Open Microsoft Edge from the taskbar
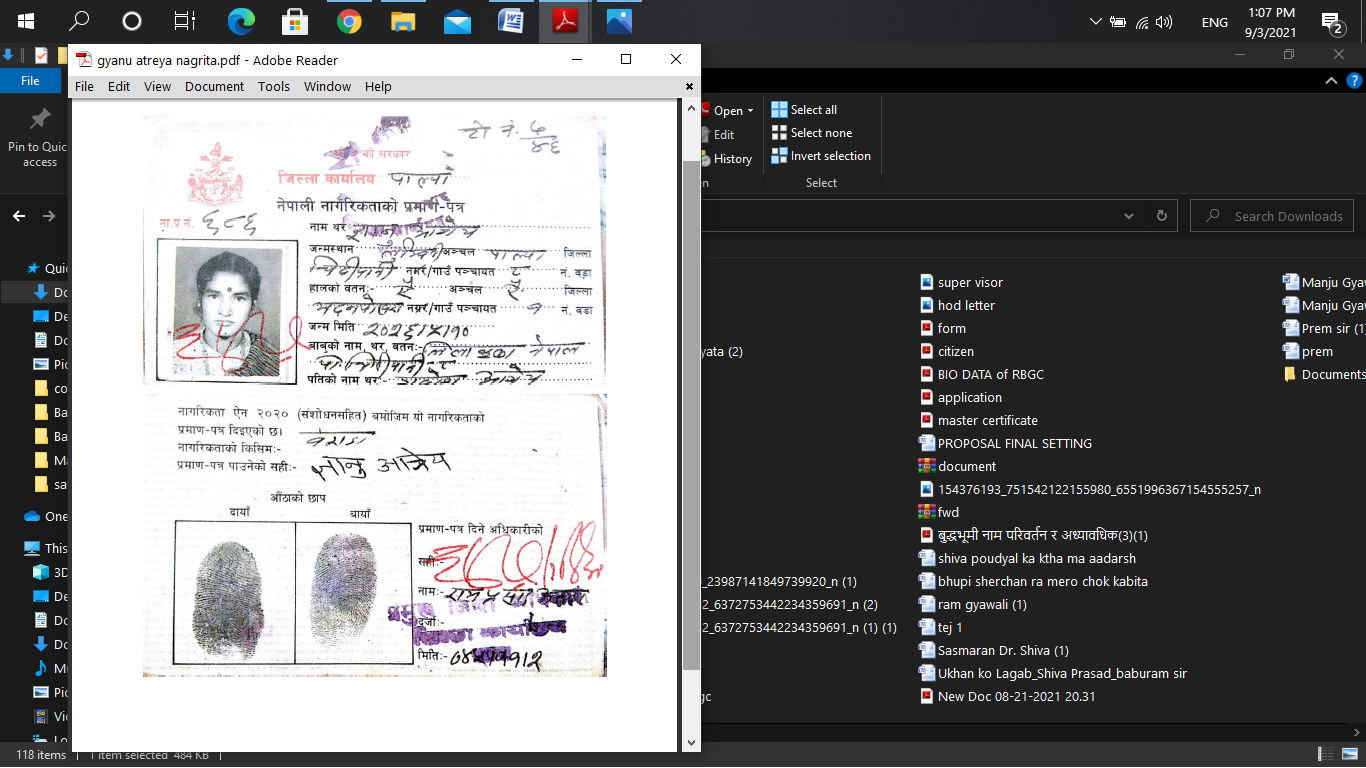This screenshot has height=768, width=1366. (x=240, y=21)
